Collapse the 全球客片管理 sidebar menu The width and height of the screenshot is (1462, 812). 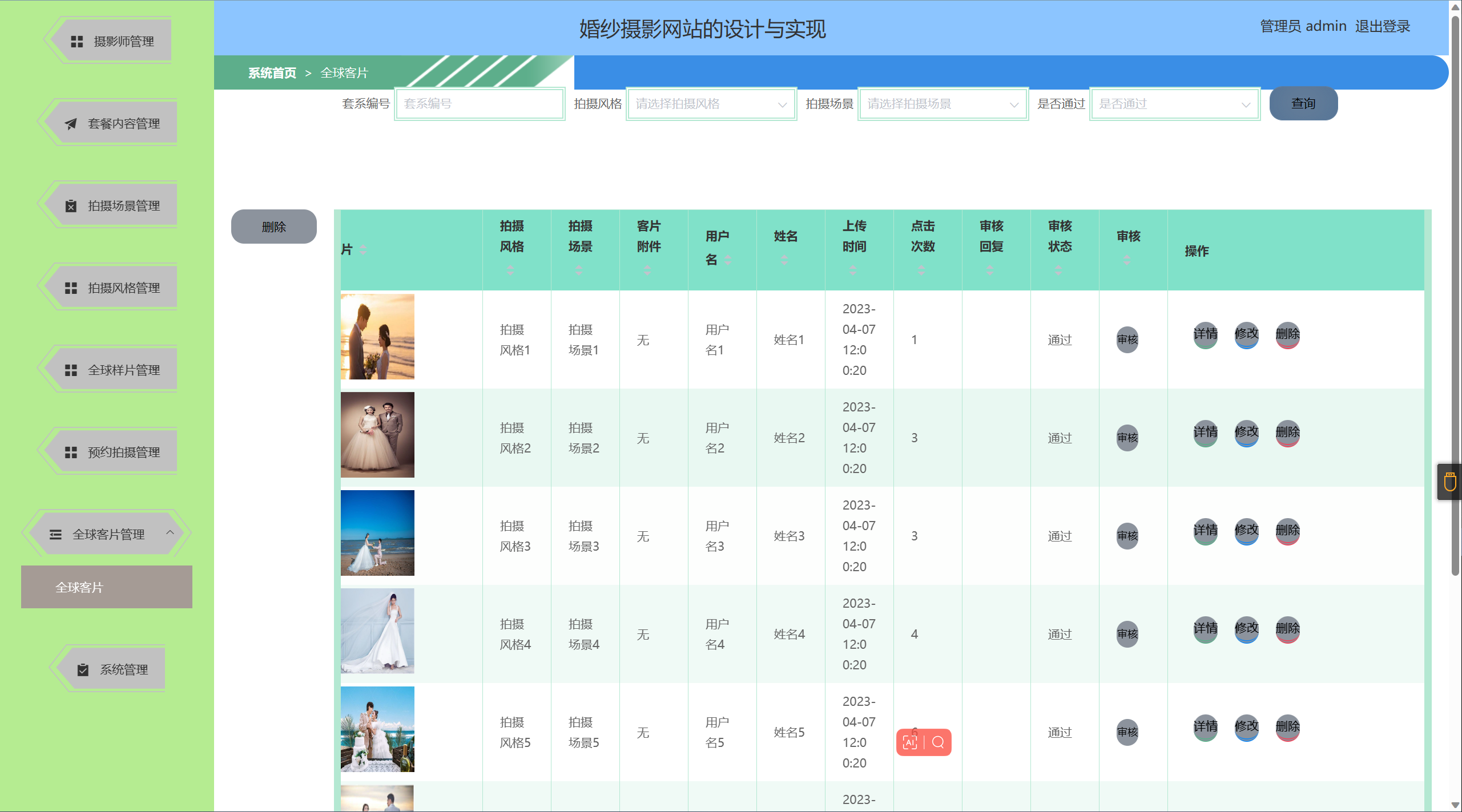(107, 534)
